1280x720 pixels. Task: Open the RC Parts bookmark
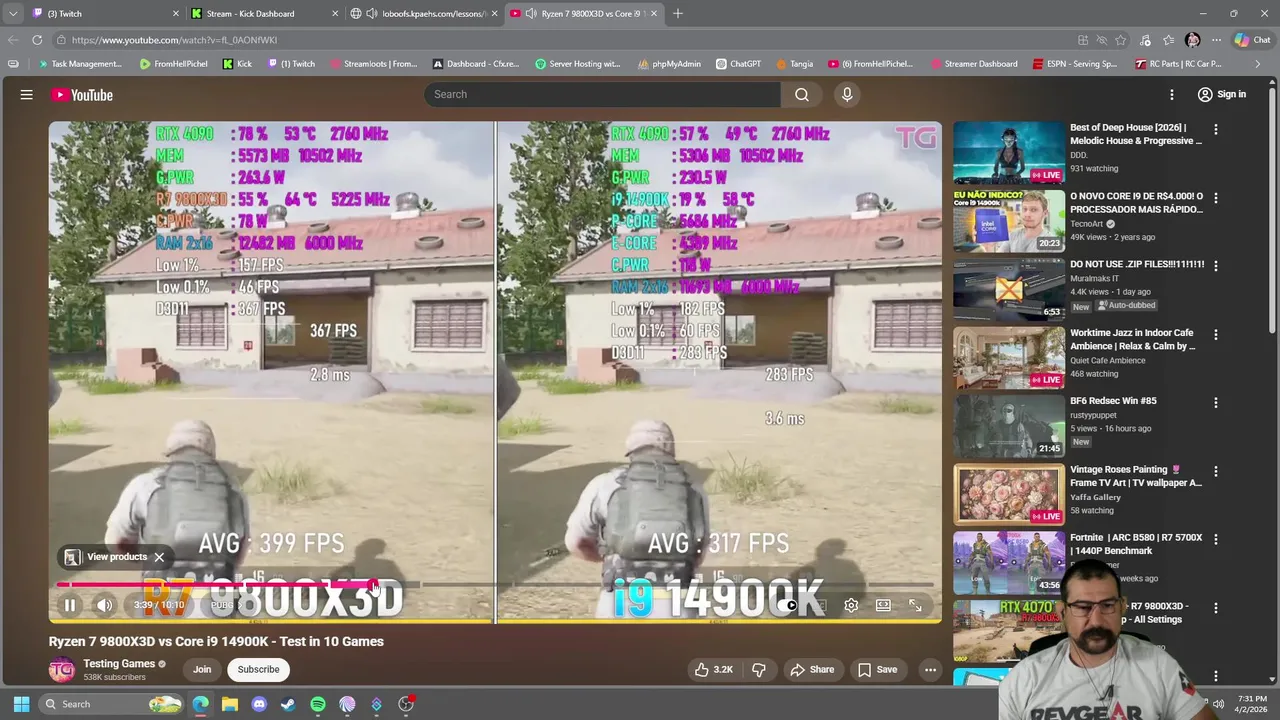(x=1178, y=64)
